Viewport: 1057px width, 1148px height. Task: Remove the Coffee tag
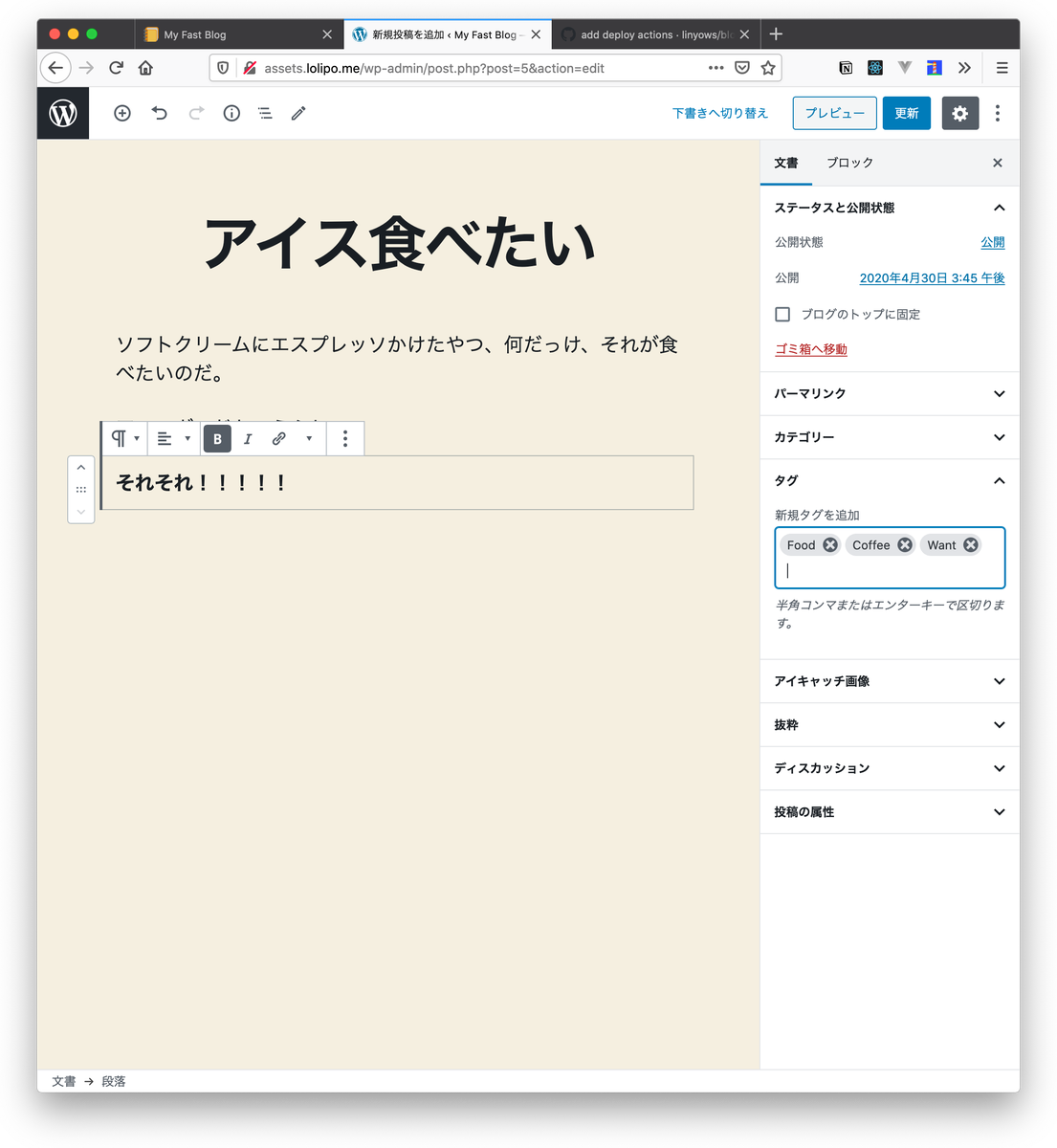click(x=905, y=545)
